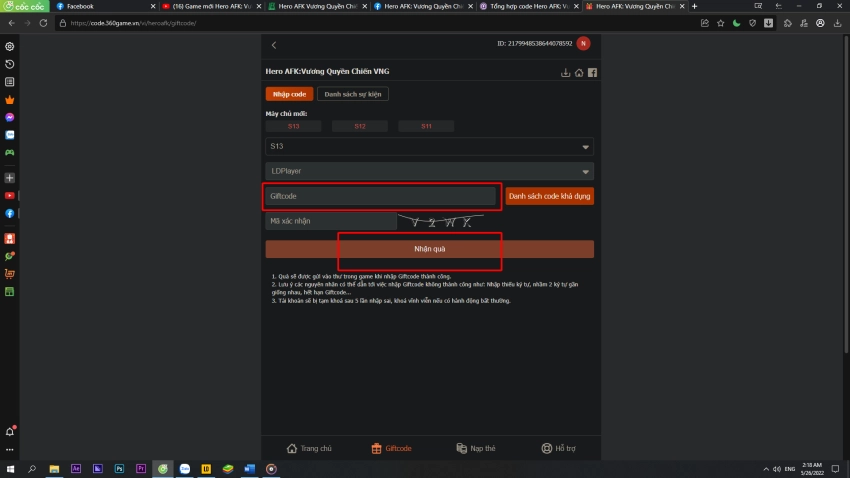This screenshot has width=850, height=478.
Task: Open Coc Coc sidebar settings gear
Action: click(10, 47)
